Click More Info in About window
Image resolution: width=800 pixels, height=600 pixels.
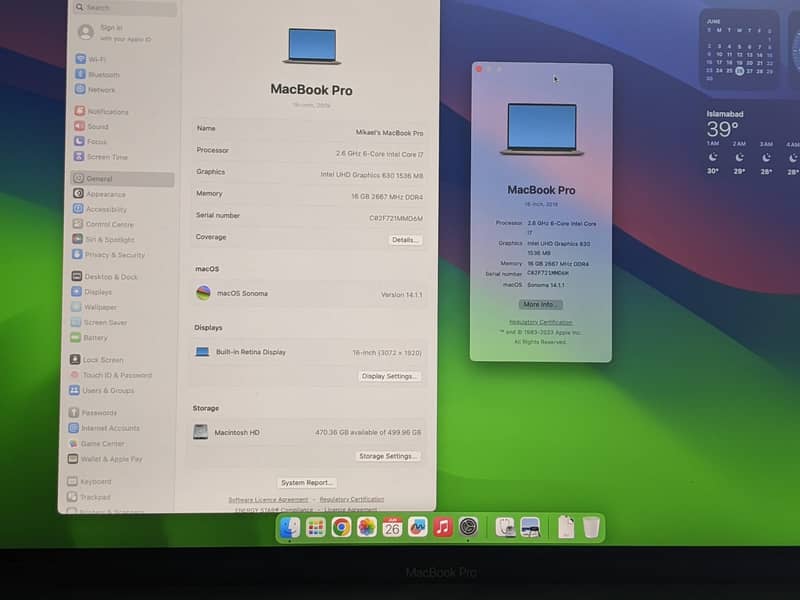tap(541, 304)
